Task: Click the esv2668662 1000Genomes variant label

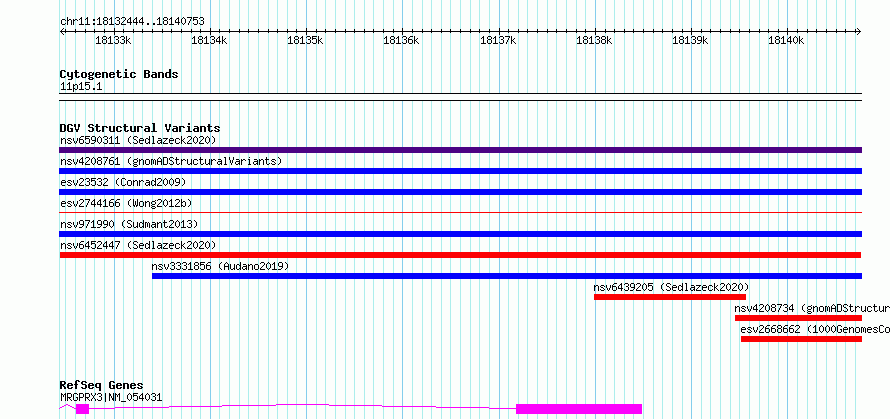Action: pos(815,329)
